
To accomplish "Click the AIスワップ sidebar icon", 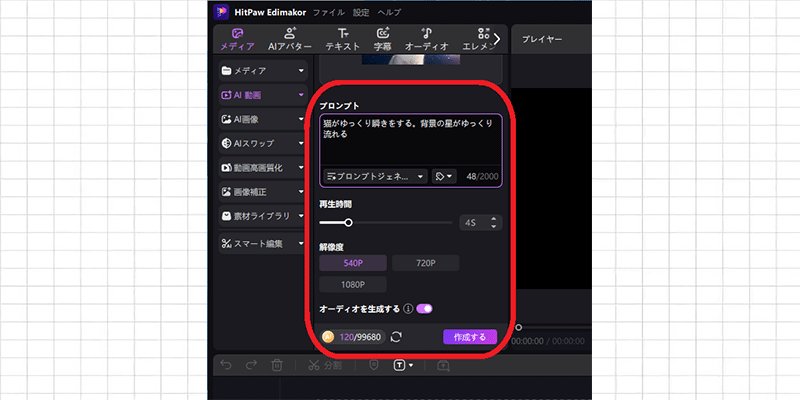I will pos(226,143).
